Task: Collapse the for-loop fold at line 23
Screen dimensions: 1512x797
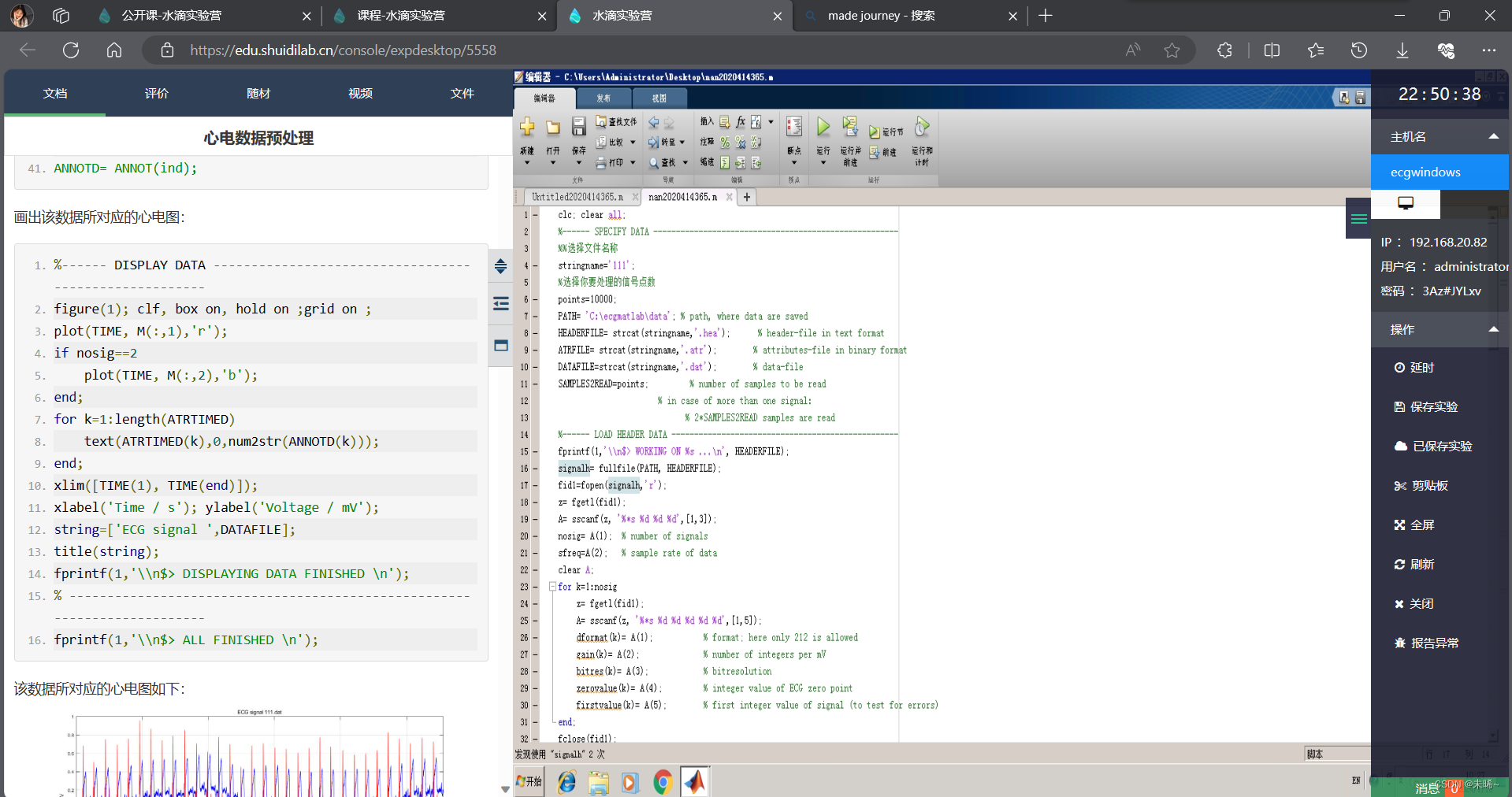Action: point(552,587)
